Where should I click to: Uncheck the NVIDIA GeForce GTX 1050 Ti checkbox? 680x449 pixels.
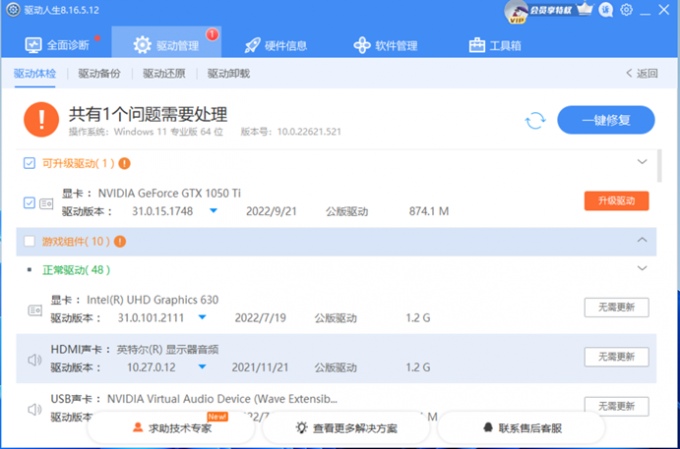pyautogui.click(x=29, y=203)
